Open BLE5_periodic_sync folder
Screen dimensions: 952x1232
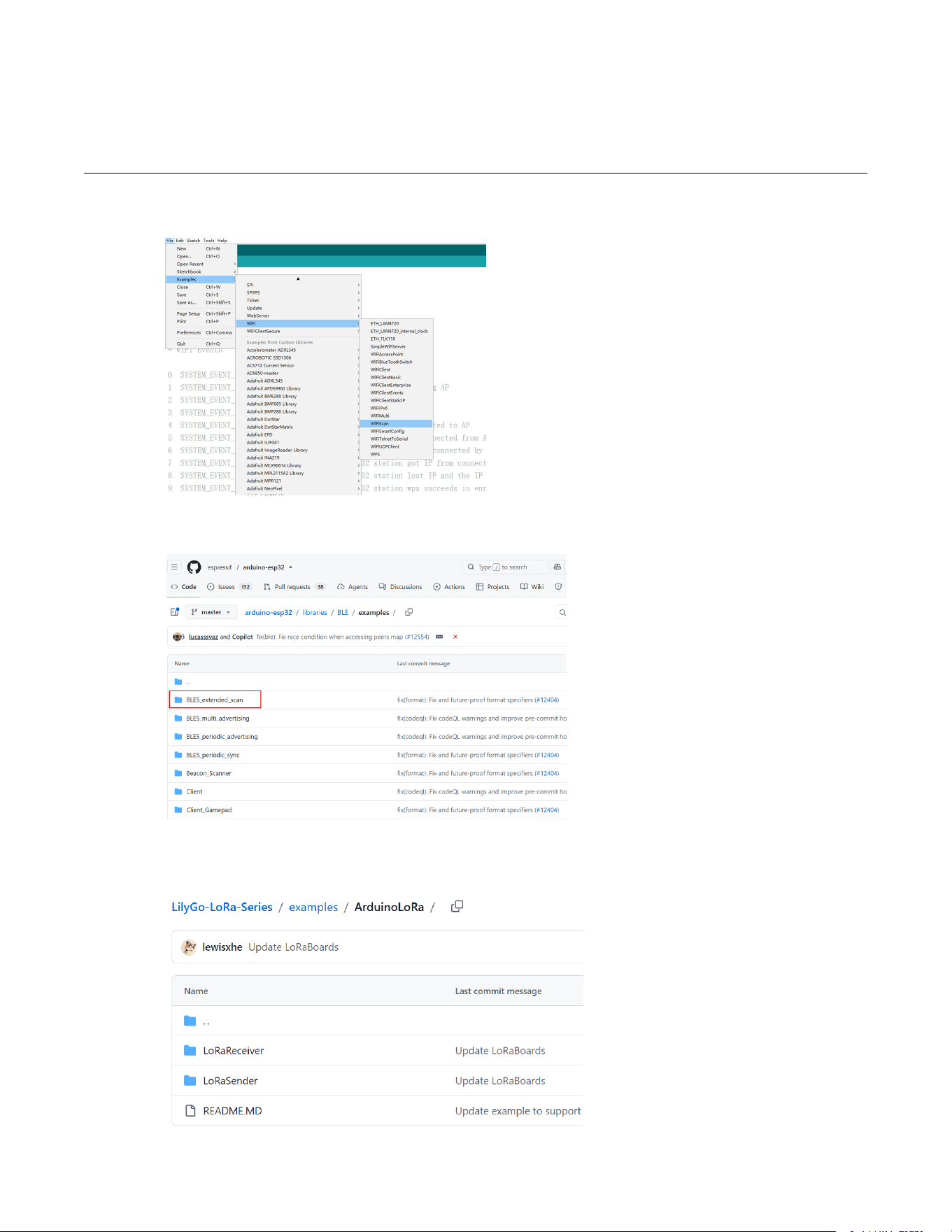point(213,755)
